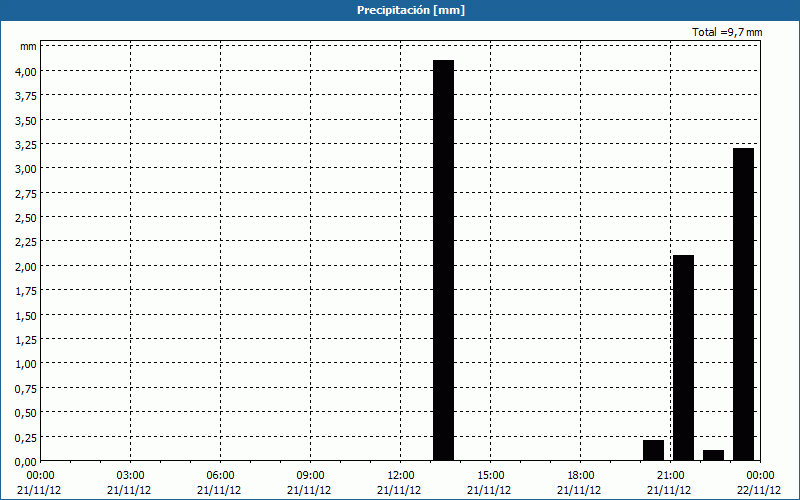
Task: Click the 0,25 y-axis label
Action: tap(26, 437)
